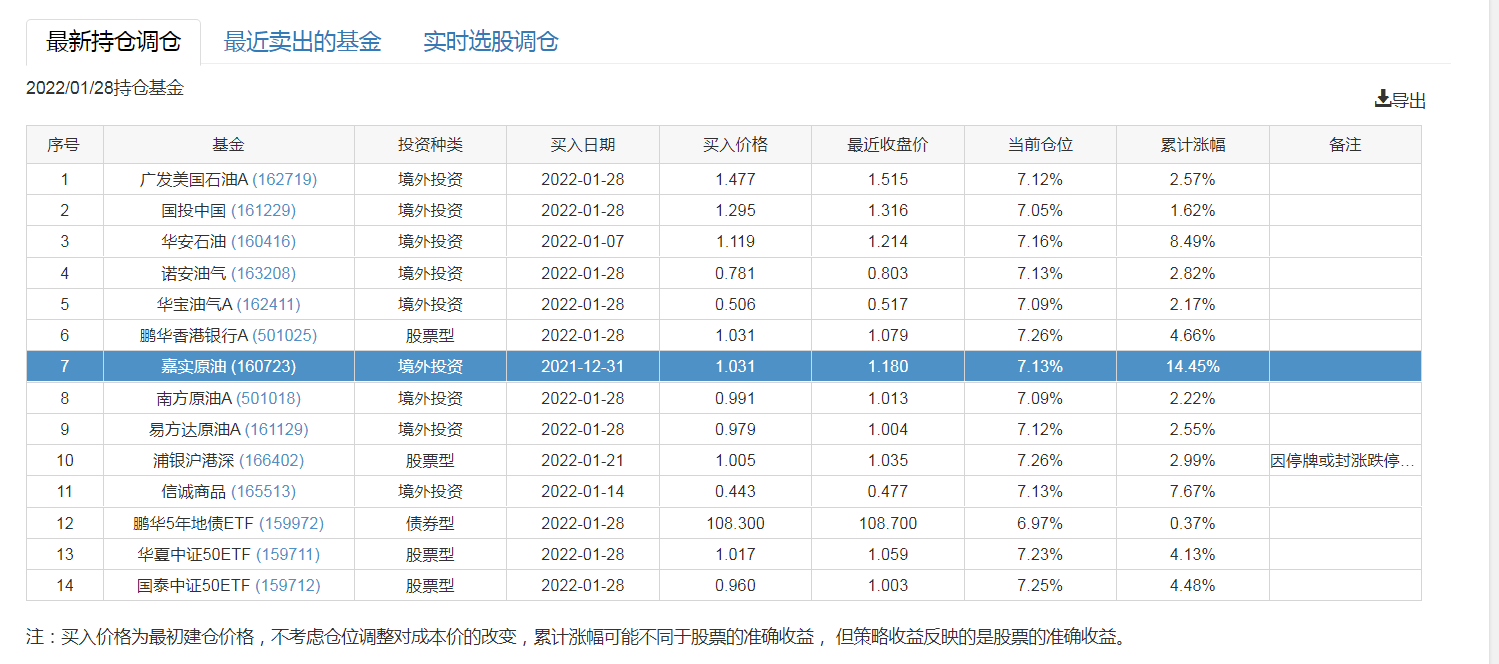Open fund link 诺安油气 (163208)
This screenshot has height=664, width=1499.
point(229,274)
